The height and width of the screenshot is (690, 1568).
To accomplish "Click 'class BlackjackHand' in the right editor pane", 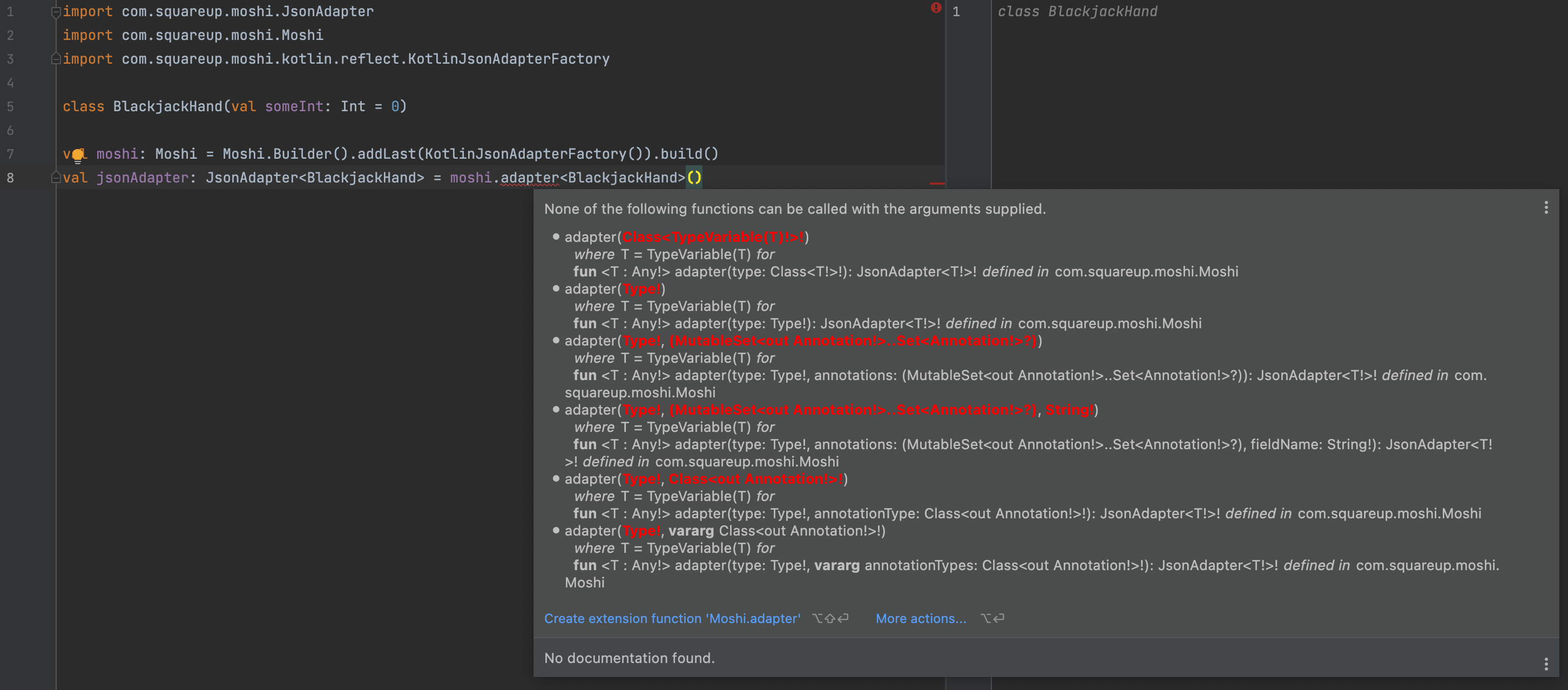I will pos(1077,11).
